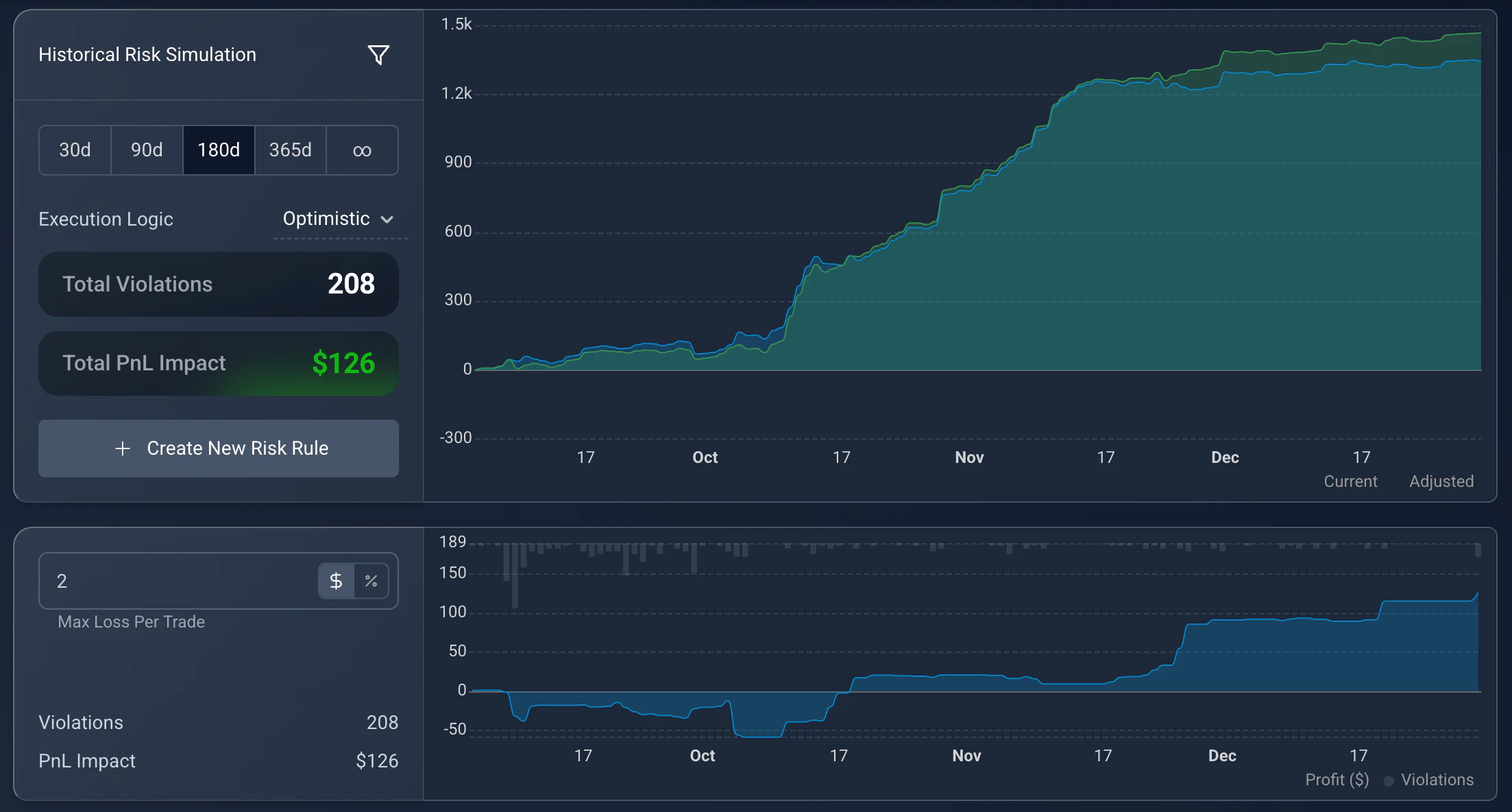This screenshot has width=1512, height=812.
Task: Click the -50 y-axis label on lower chart
Action: [x=455, y=729]
